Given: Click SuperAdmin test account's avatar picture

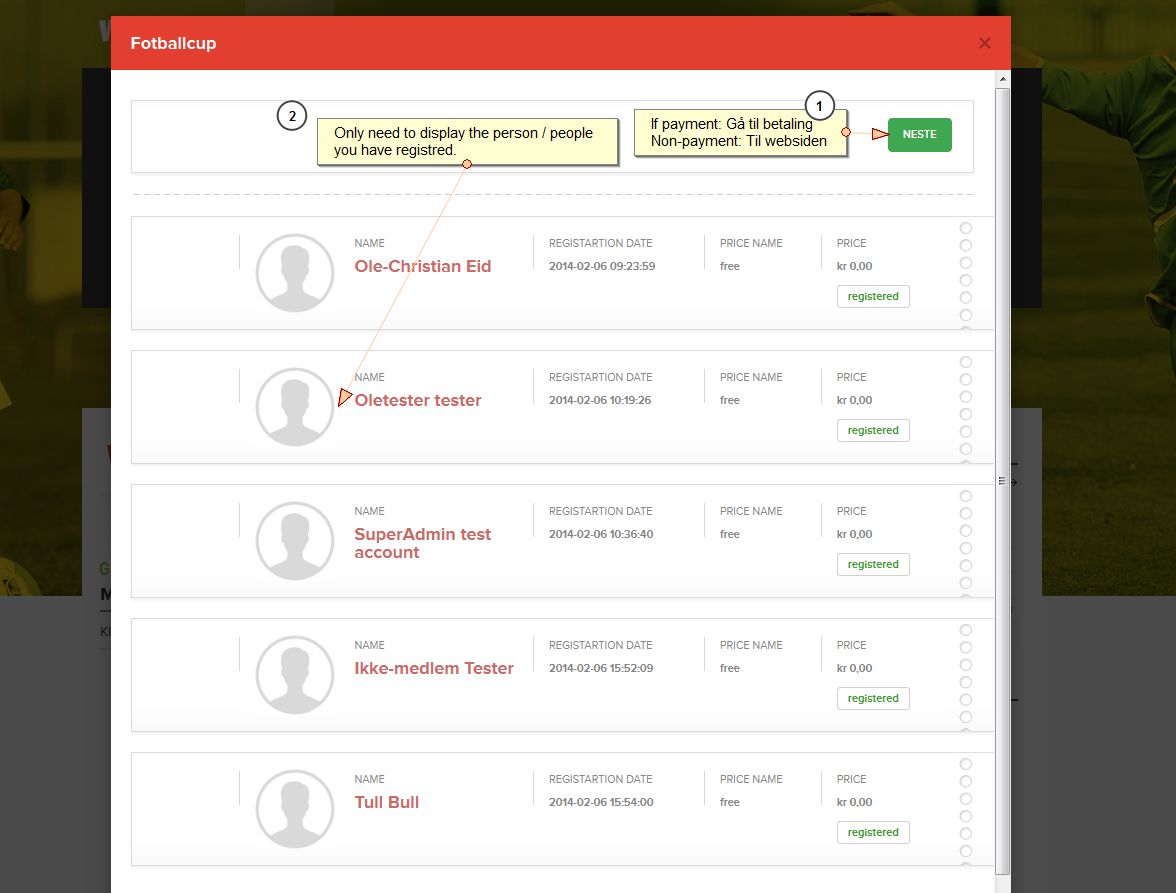Looking at the screenshot, I should [x=295, y=541].
